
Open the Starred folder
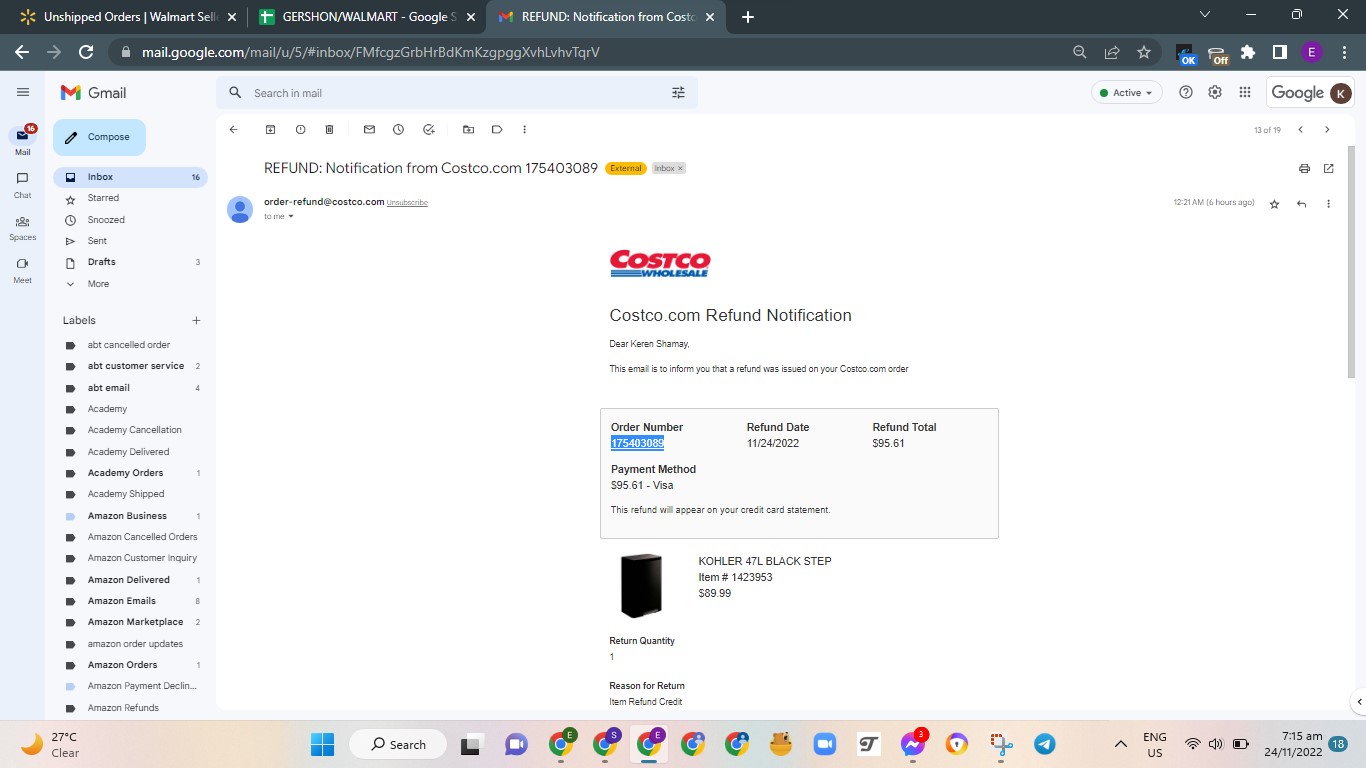130,198
